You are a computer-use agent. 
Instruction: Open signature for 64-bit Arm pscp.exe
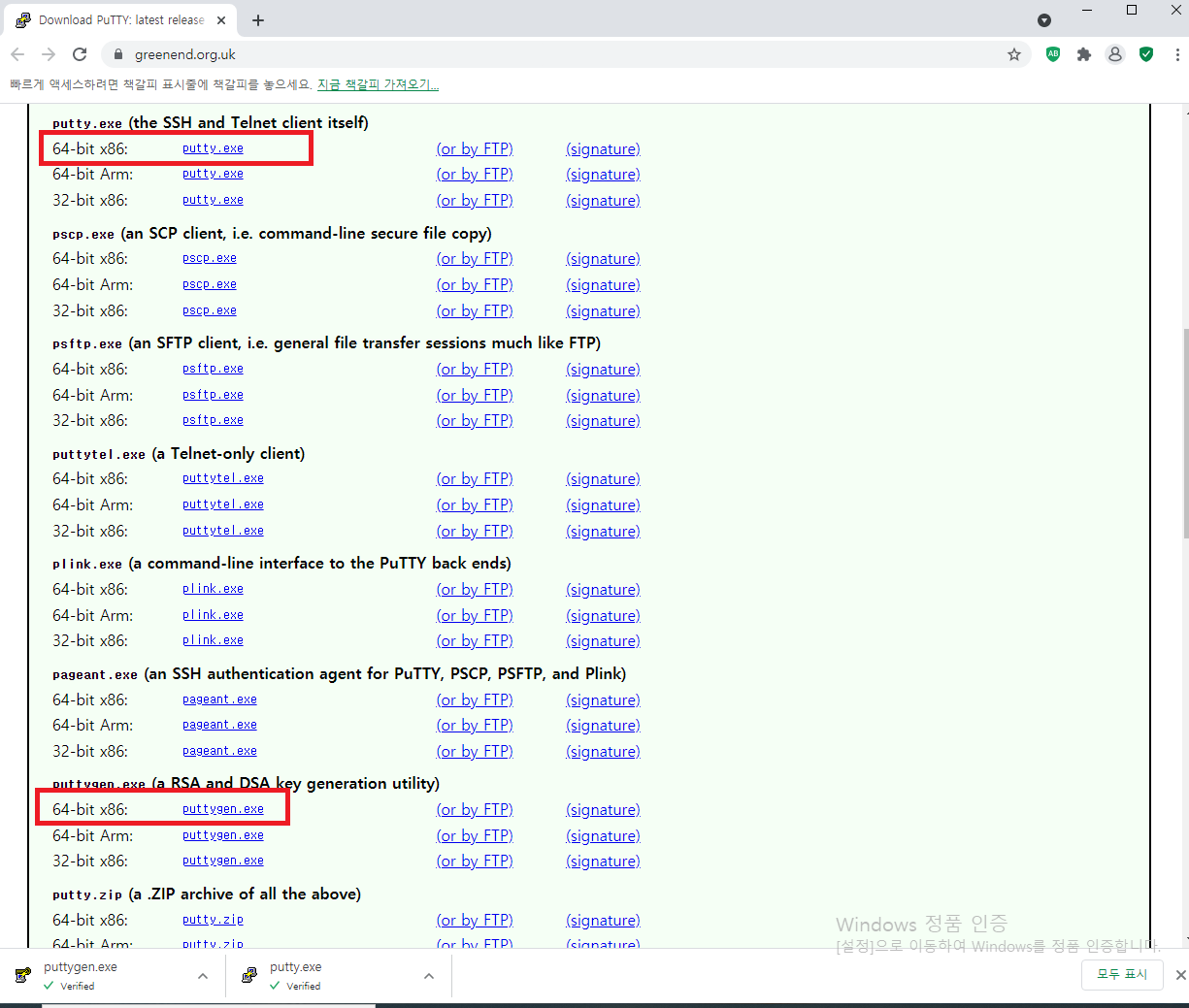[x=603, y=285]
